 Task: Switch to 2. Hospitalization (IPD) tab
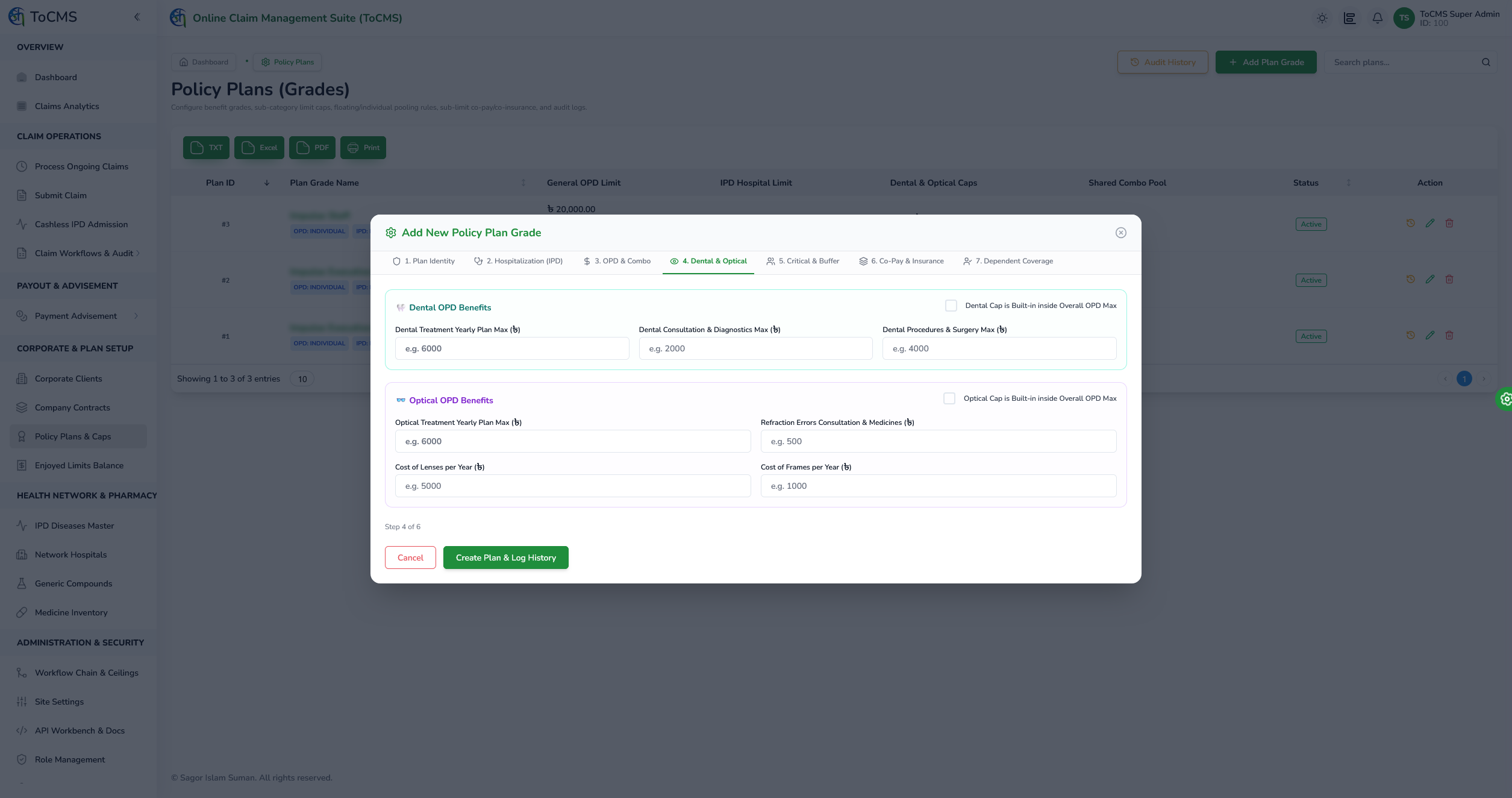[x=519, y=261]
